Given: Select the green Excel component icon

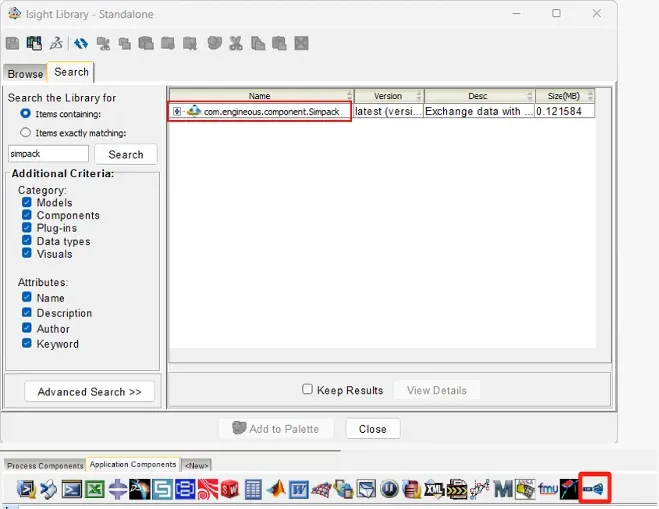Looking at the screenshot, I should [x=95, y=489].
